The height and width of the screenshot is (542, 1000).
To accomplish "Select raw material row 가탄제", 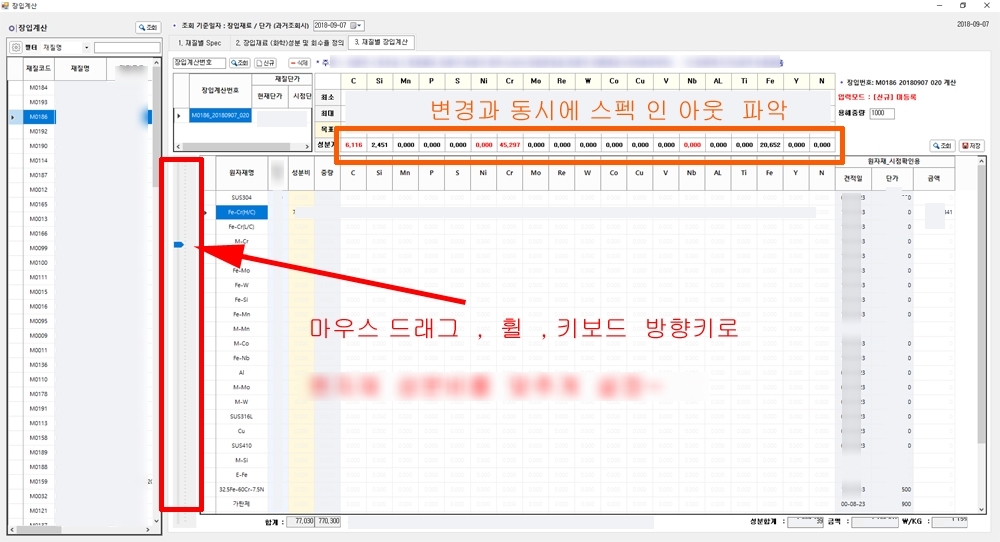I will [242, 504].
